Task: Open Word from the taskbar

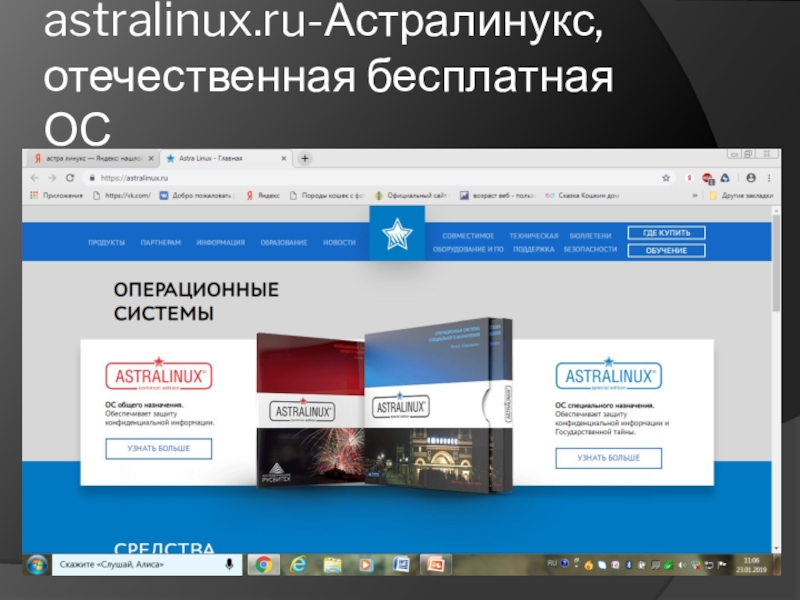Action: tap(401, 565)
